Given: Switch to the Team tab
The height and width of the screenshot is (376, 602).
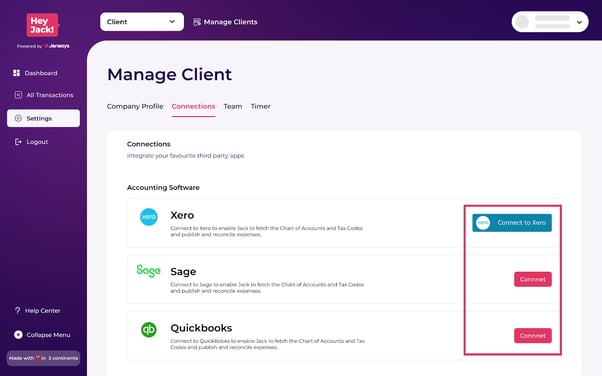Looking at the screenshot, I should coord(233,106).
